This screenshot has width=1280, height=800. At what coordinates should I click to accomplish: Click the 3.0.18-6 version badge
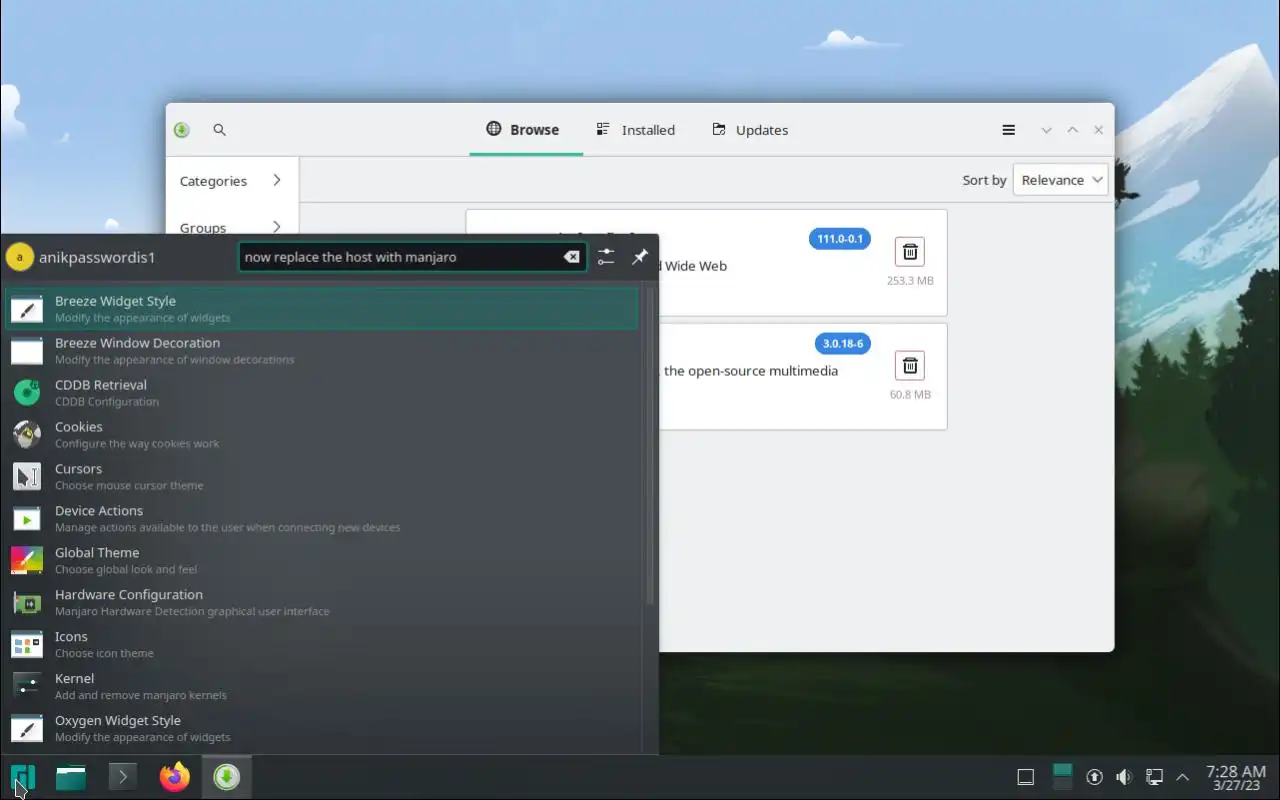click(843, 344)
